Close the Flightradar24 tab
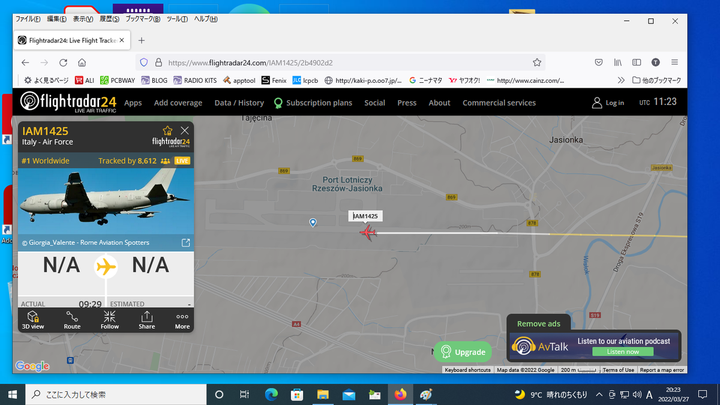720x405 pixels. [122, 40]
